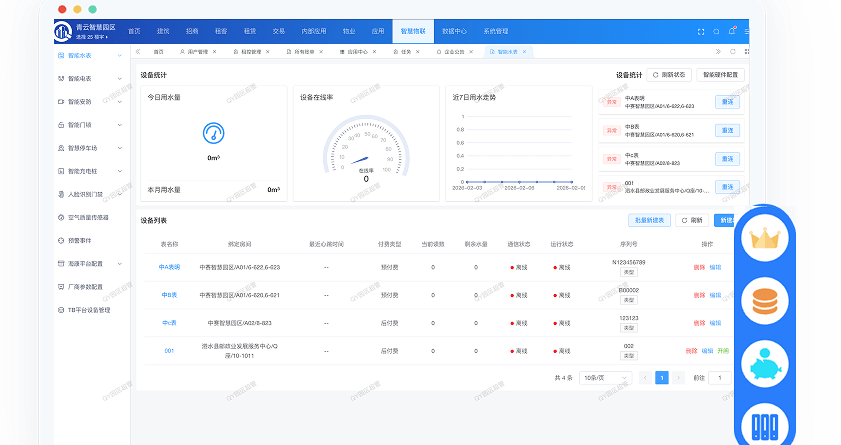Open the 首页 top menu
This screenshot has width=841, height=445.
[x=134, y=31]
